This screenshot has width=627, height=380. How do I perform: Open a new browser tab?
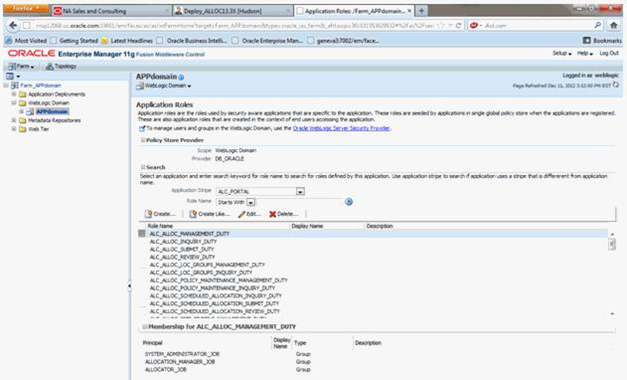pos(421,11)
